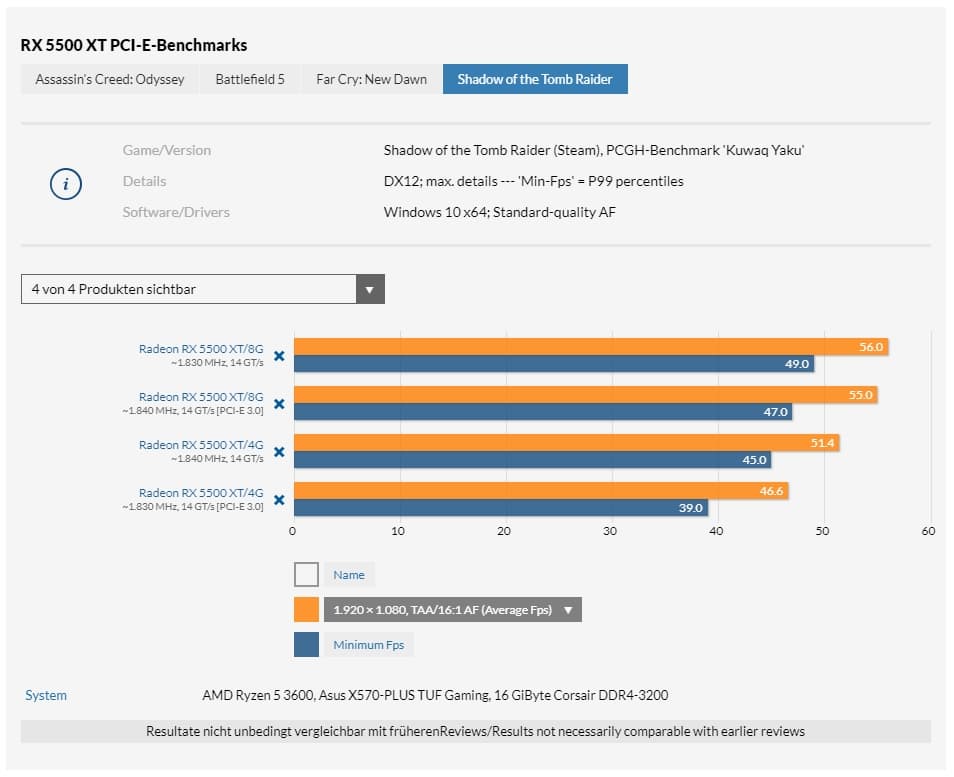Switch to Battlefield 5 tab
The height and width of the screenshot is (777, 954).
250,79
